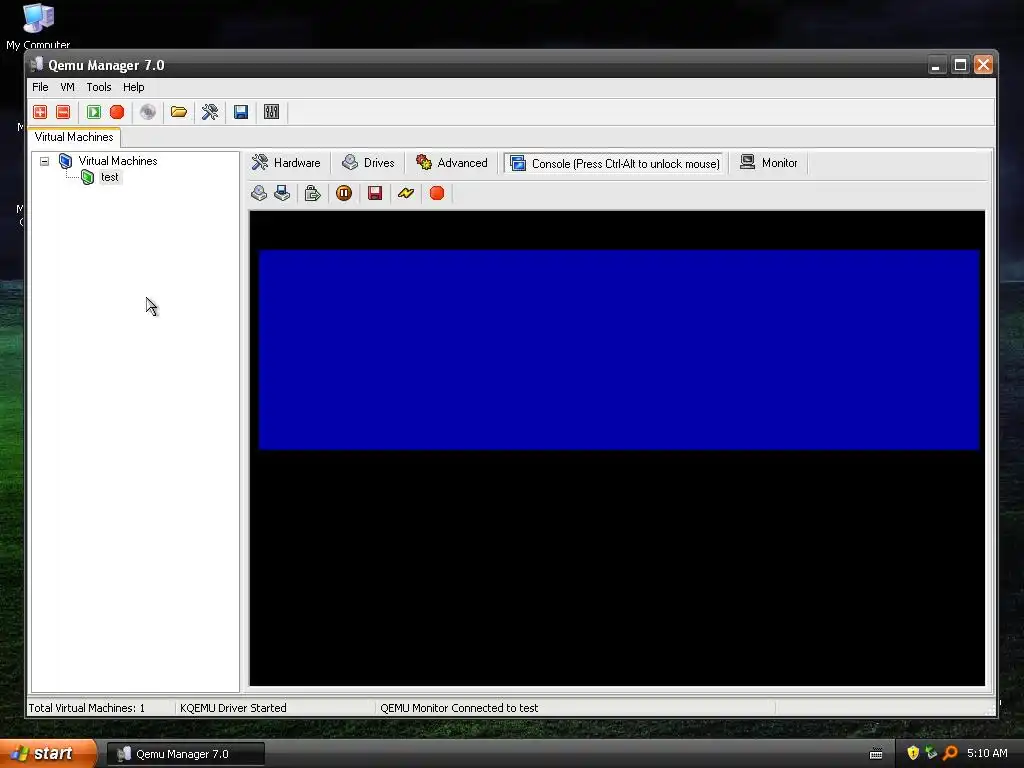Open the Help menu
1024x768 pixels.
[133, 87]
